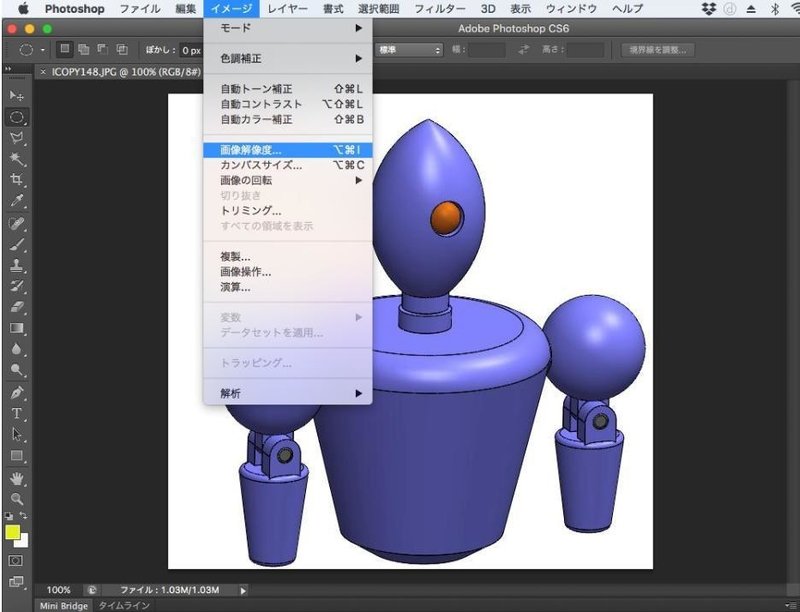800x612 pixels.
Task: Click the screen mode icon
Action: (x=16, y=581)
